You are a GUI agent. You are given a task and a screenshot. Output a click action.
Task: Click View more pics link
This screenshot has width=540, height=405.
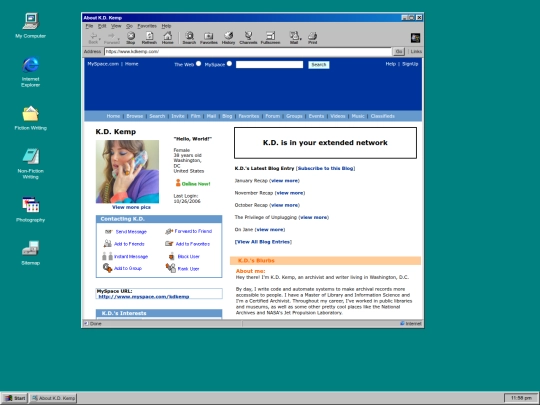pyautogui.click(x=131, y=207)
